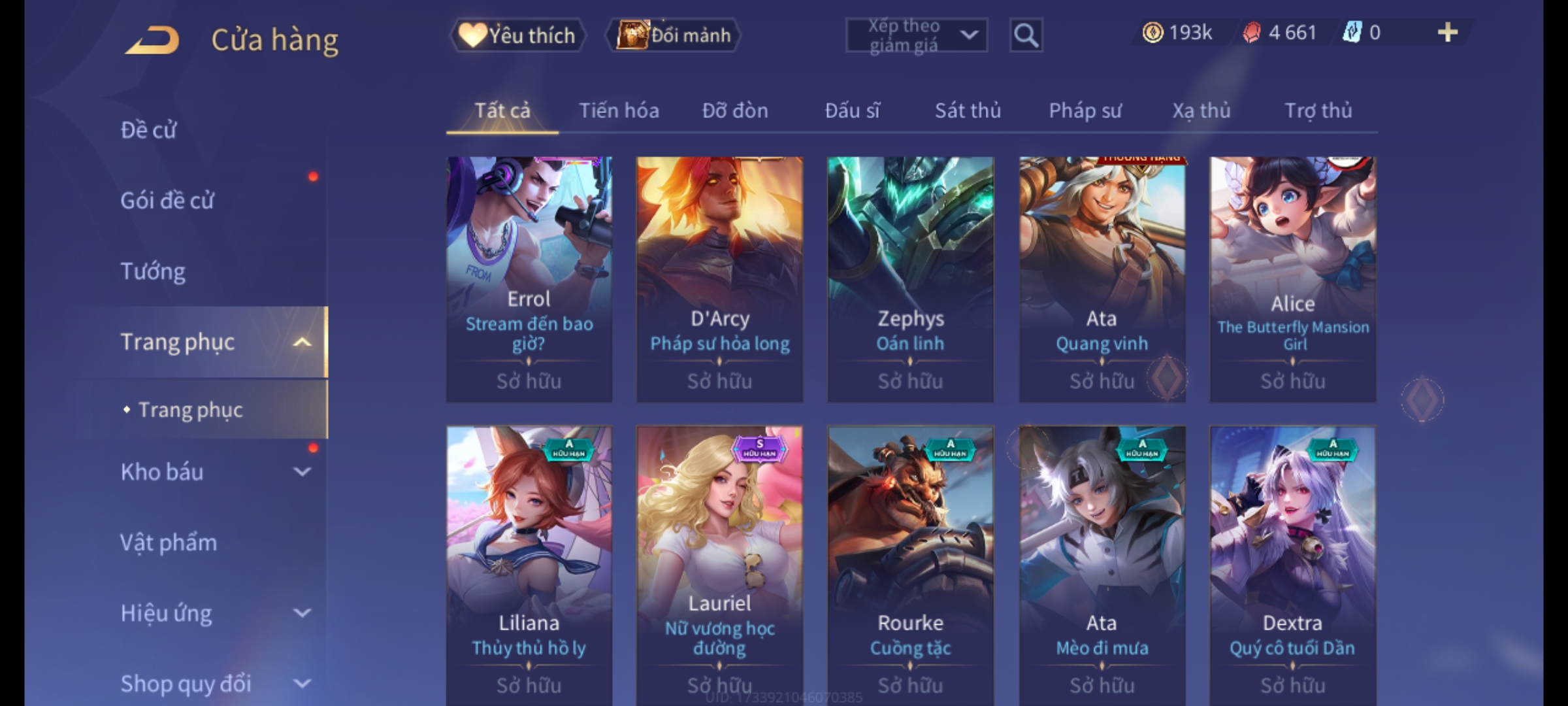Screen dimensions: 1568x706
Task: Open Zephys Oán linh skin card
Action: pyautogui.click(x=911, y=279)
